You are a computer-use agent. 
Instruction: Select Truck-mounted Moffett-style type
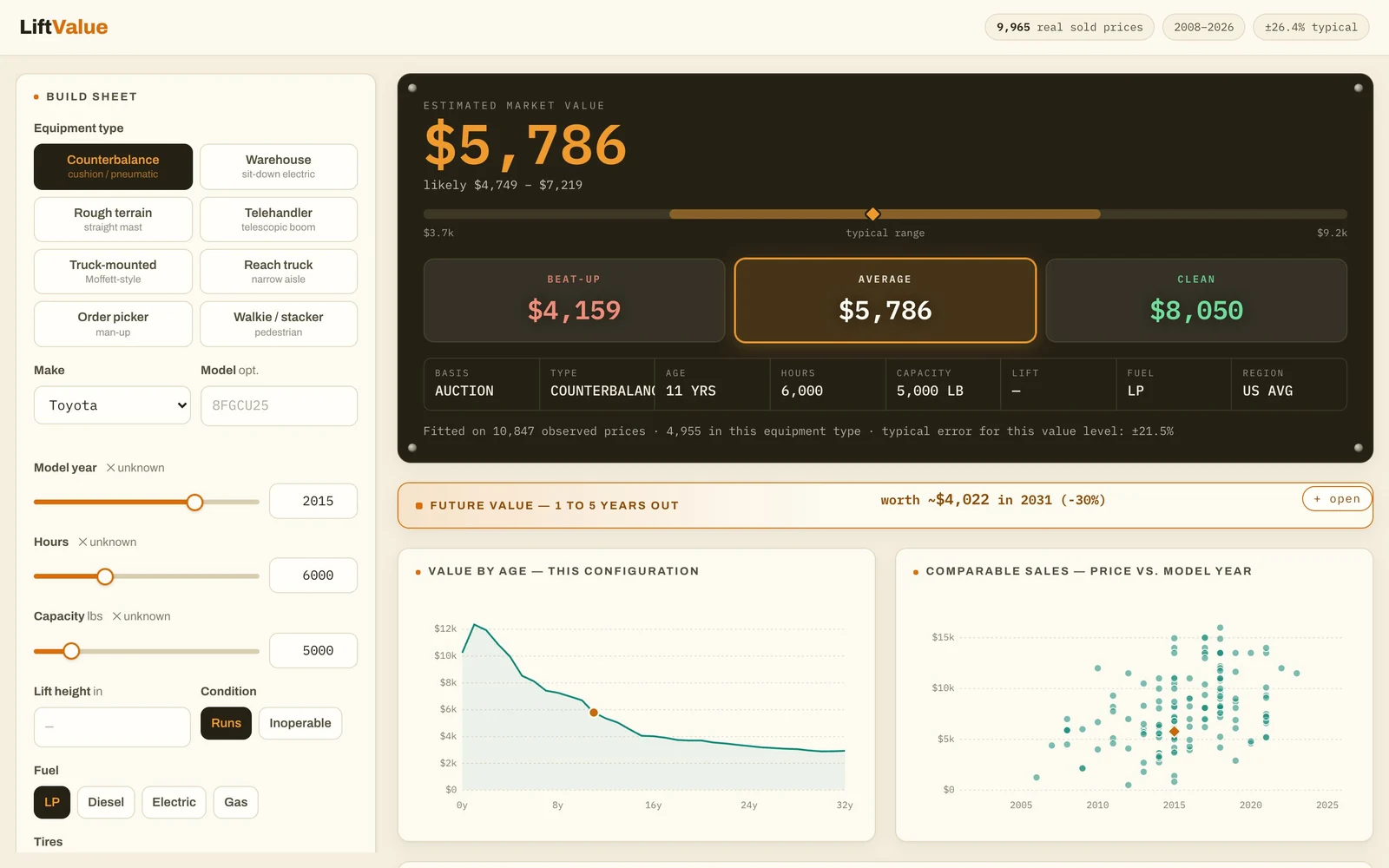(x=113, y=272)
